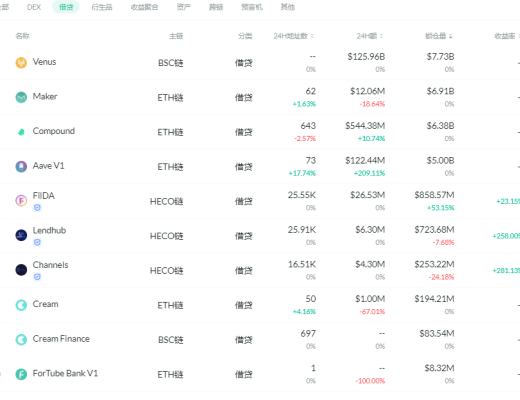Click FilDA's HECO链 chain cell

point(167,202)
